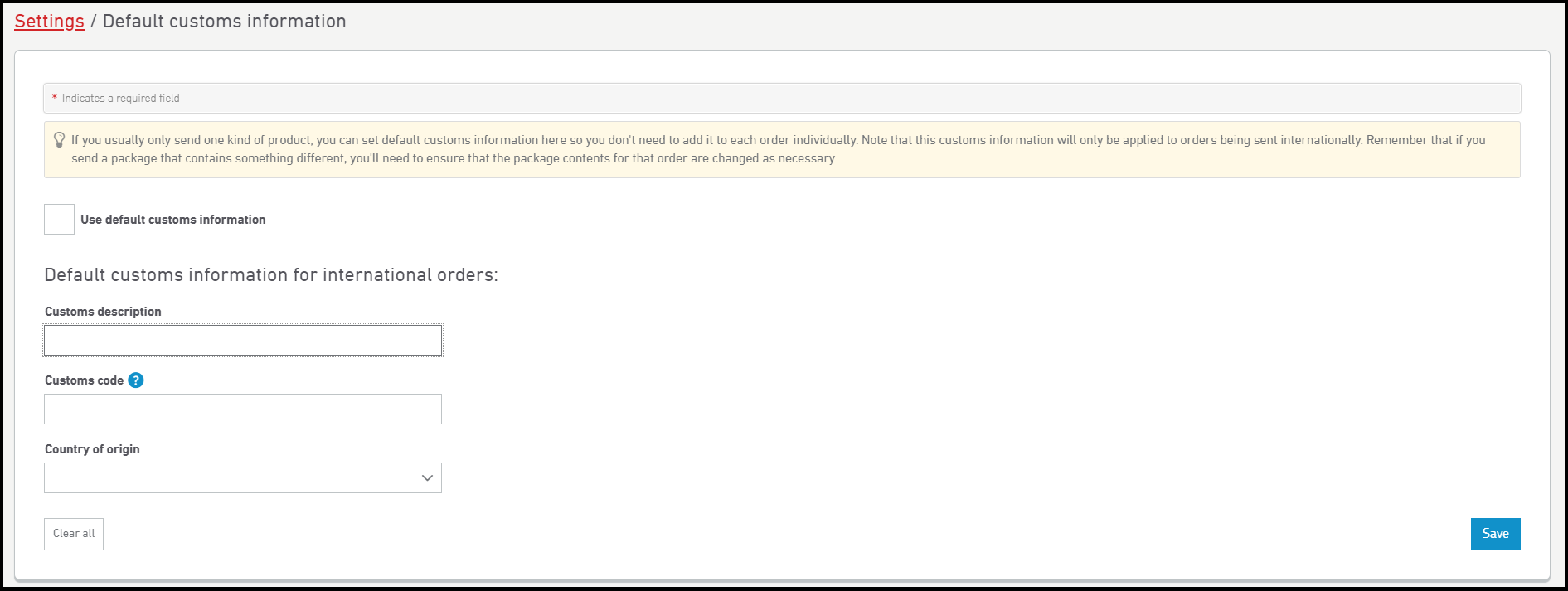Click the breadcrumb slash separator

tap(93, 22)
